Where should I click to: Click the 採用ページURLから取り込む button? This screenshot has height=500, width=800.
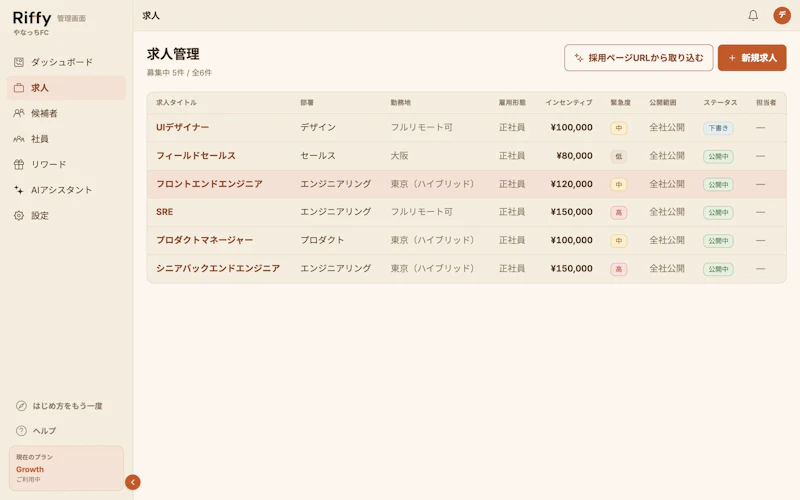(x=638, y=58)
